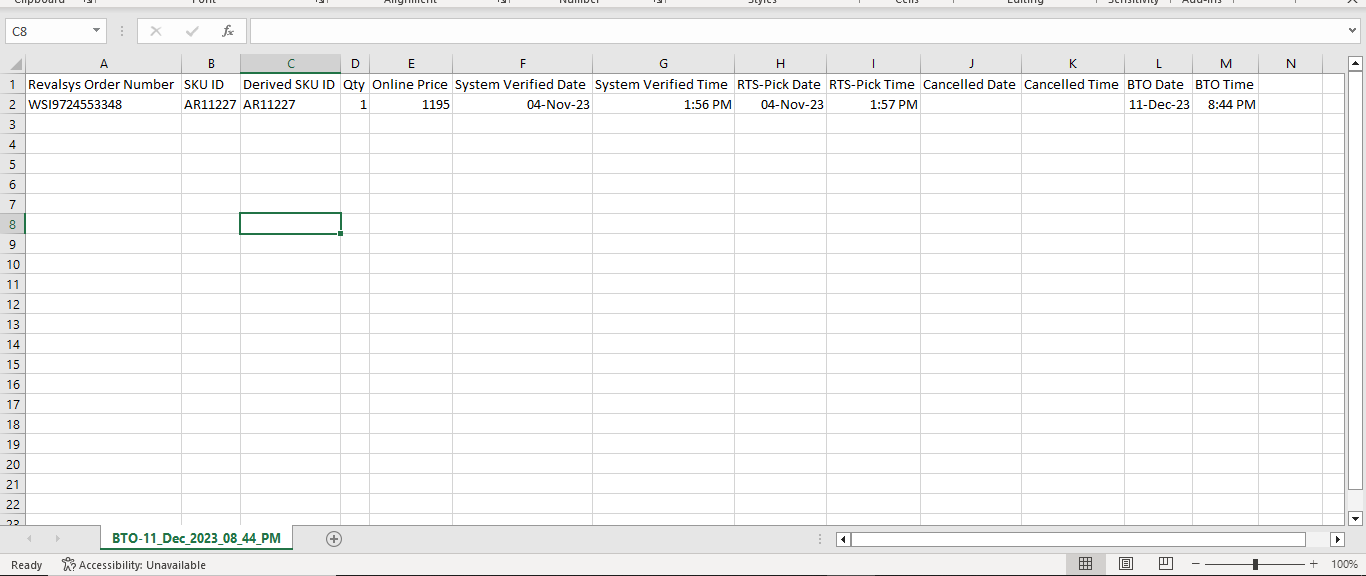This screenshot has width=1366, height=576.
Task: Click zoom in plus button
Action: (x=1313, y=565)
